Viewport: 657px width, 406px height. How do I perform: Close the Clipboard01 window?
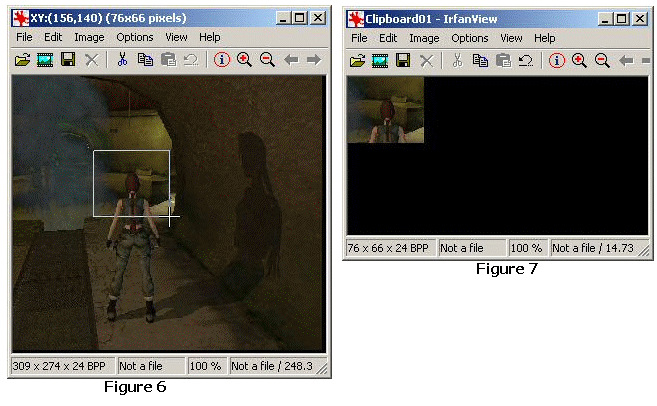[x=640, y=19]
